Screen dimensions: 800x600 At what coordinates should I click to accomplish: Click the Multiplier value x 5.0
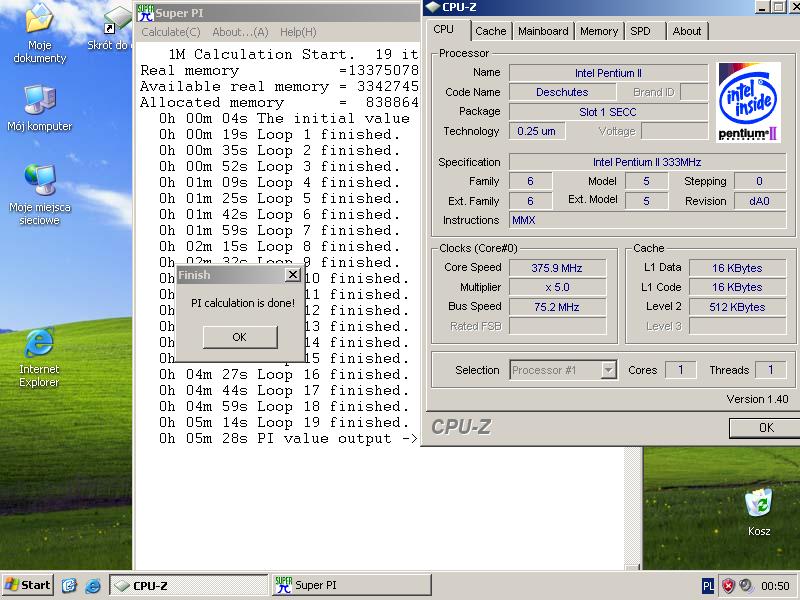[x=557, y=287]
